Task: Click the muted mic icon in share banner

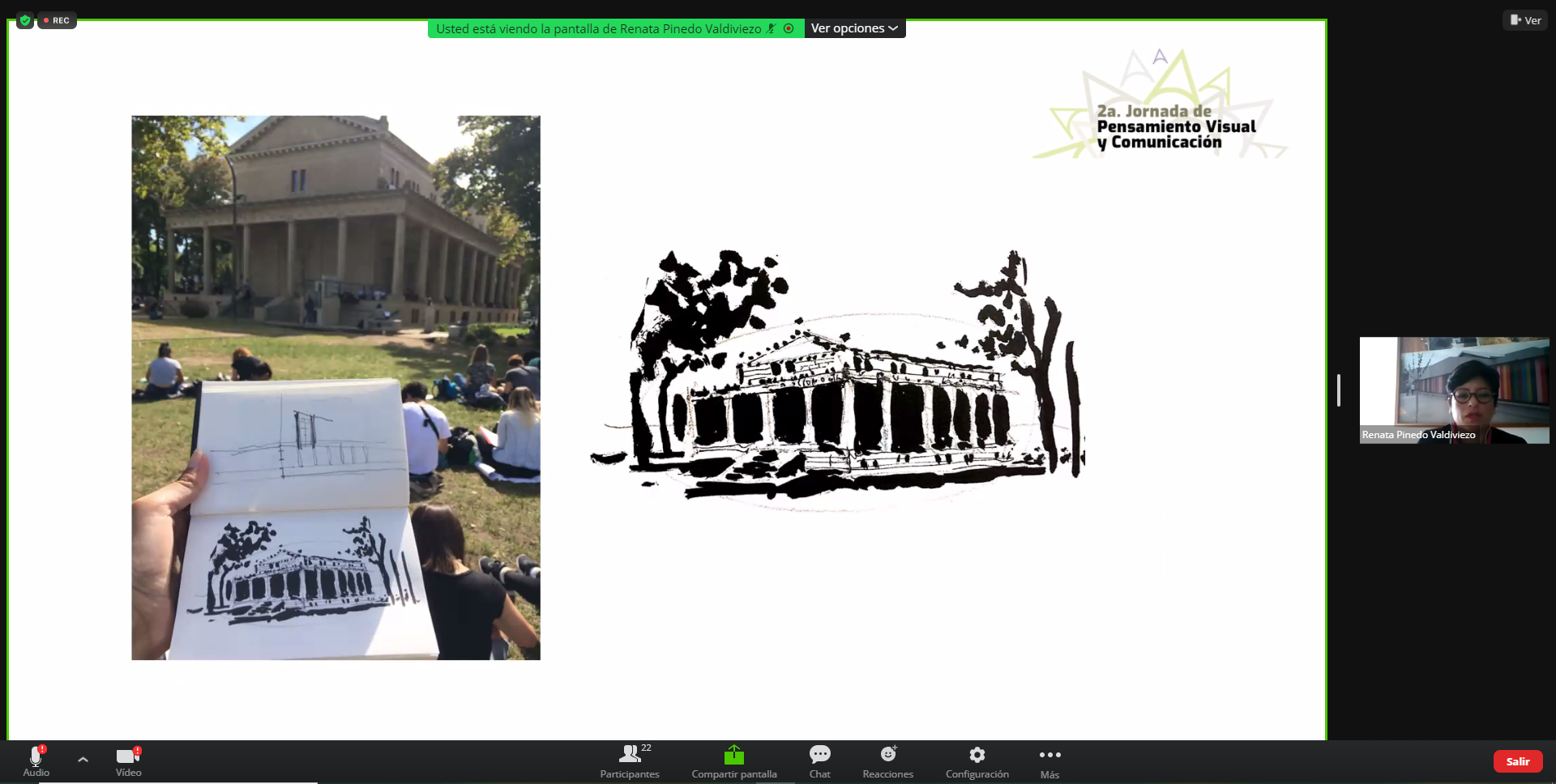Action: [772, 28]
